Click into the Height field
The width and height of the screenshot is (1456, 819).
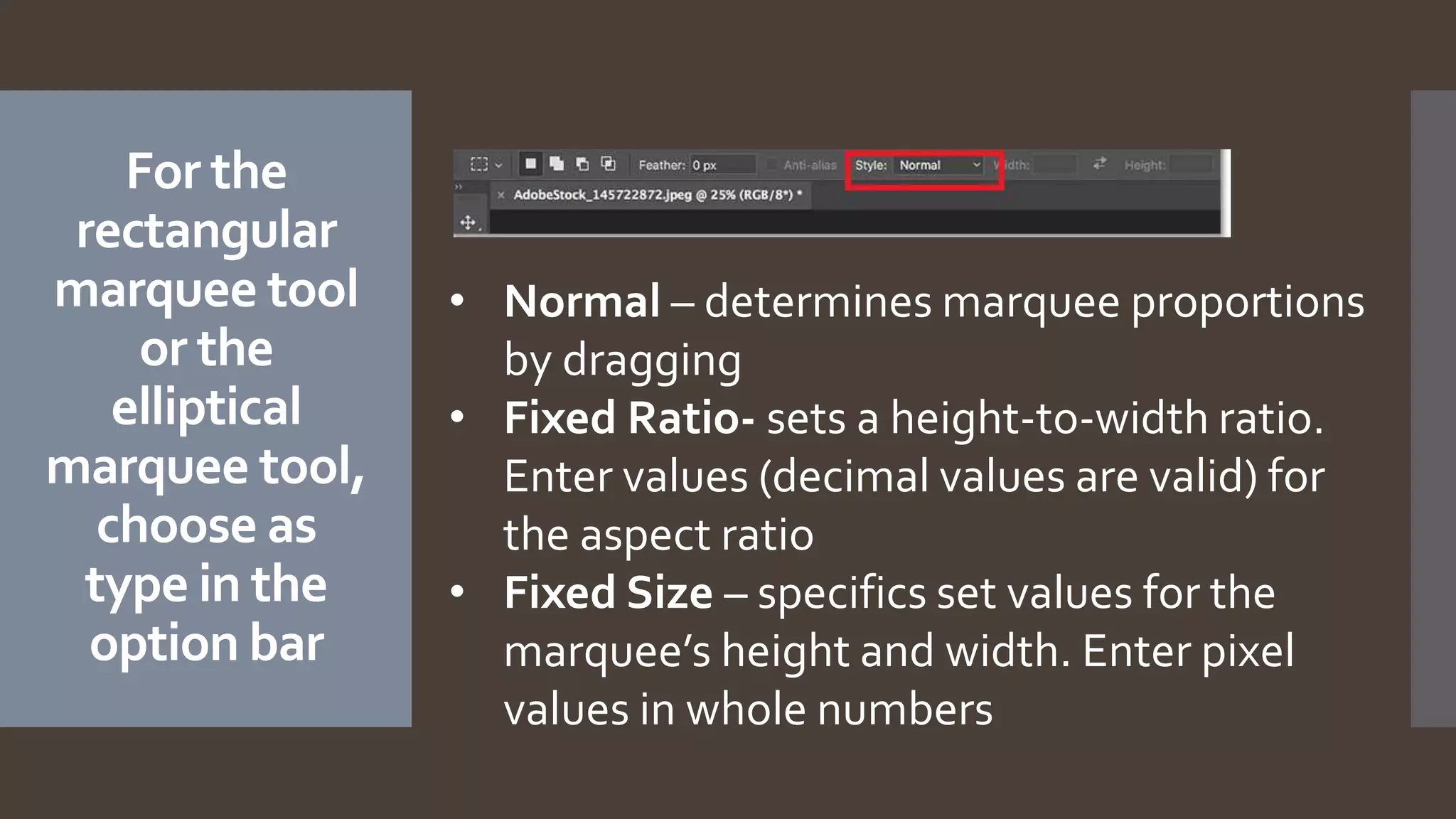point(1191,165)
